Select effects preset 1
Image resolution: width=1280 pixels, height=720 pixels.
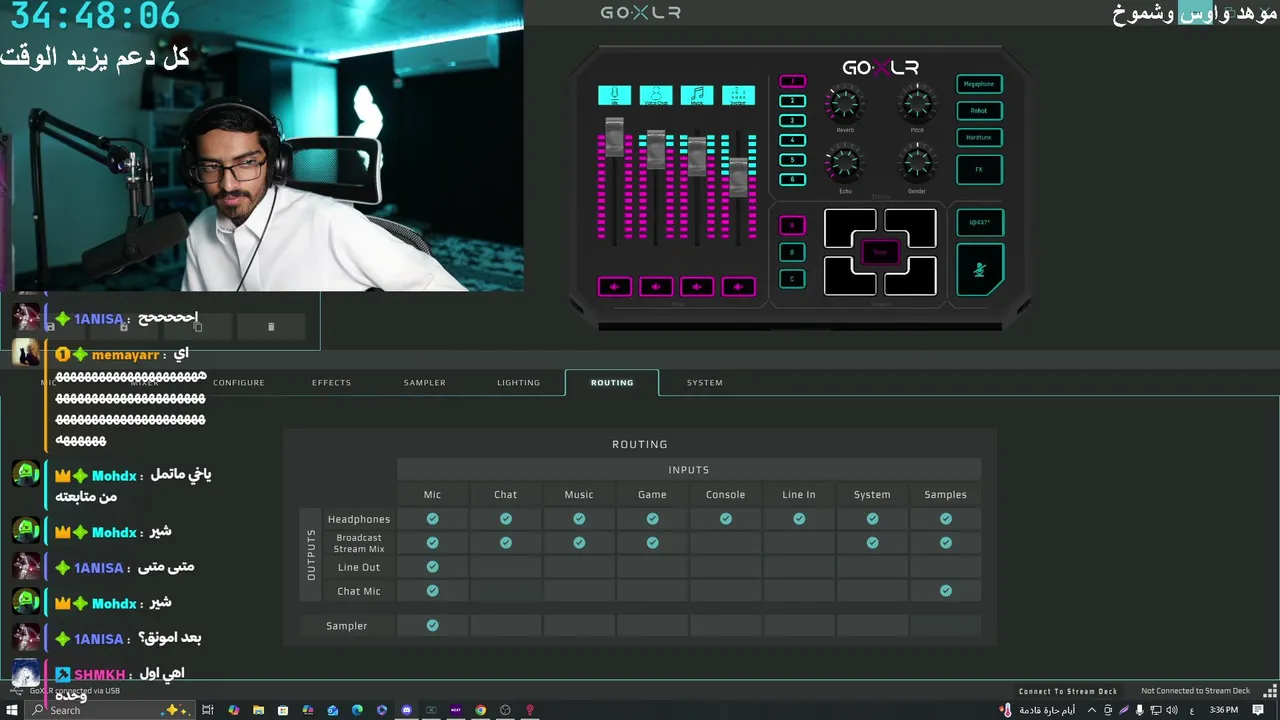point(792,82)
